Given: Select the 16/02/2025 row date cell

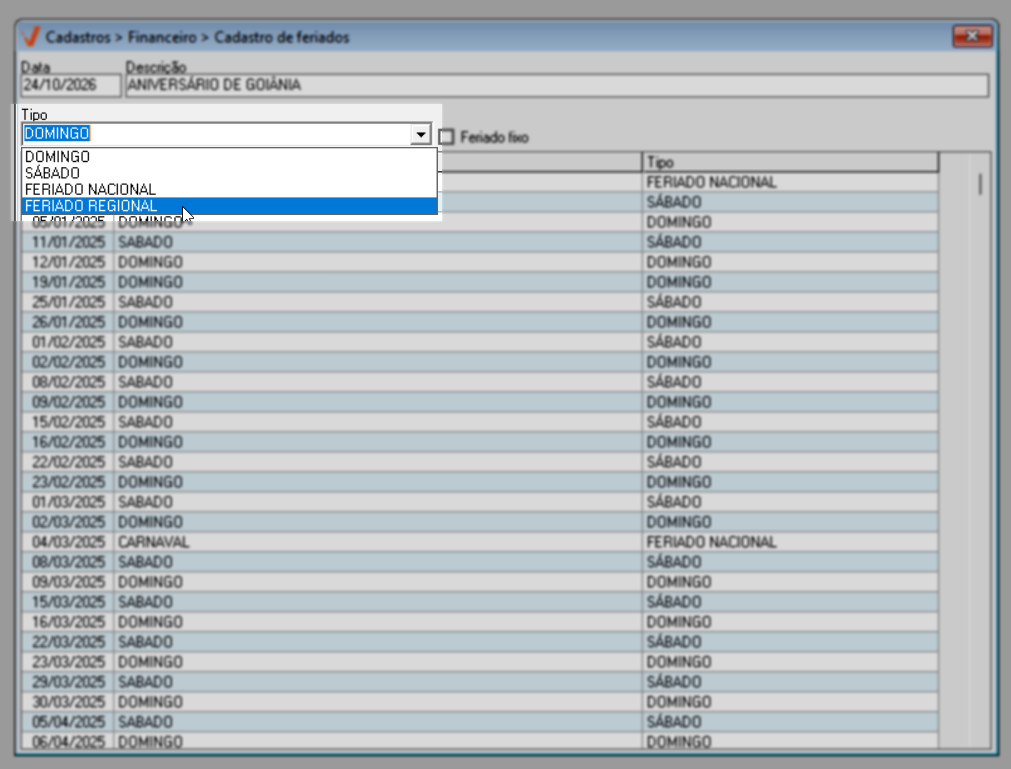Looking at the screenshot, I should pyautogui.click(x=68, y=442).
